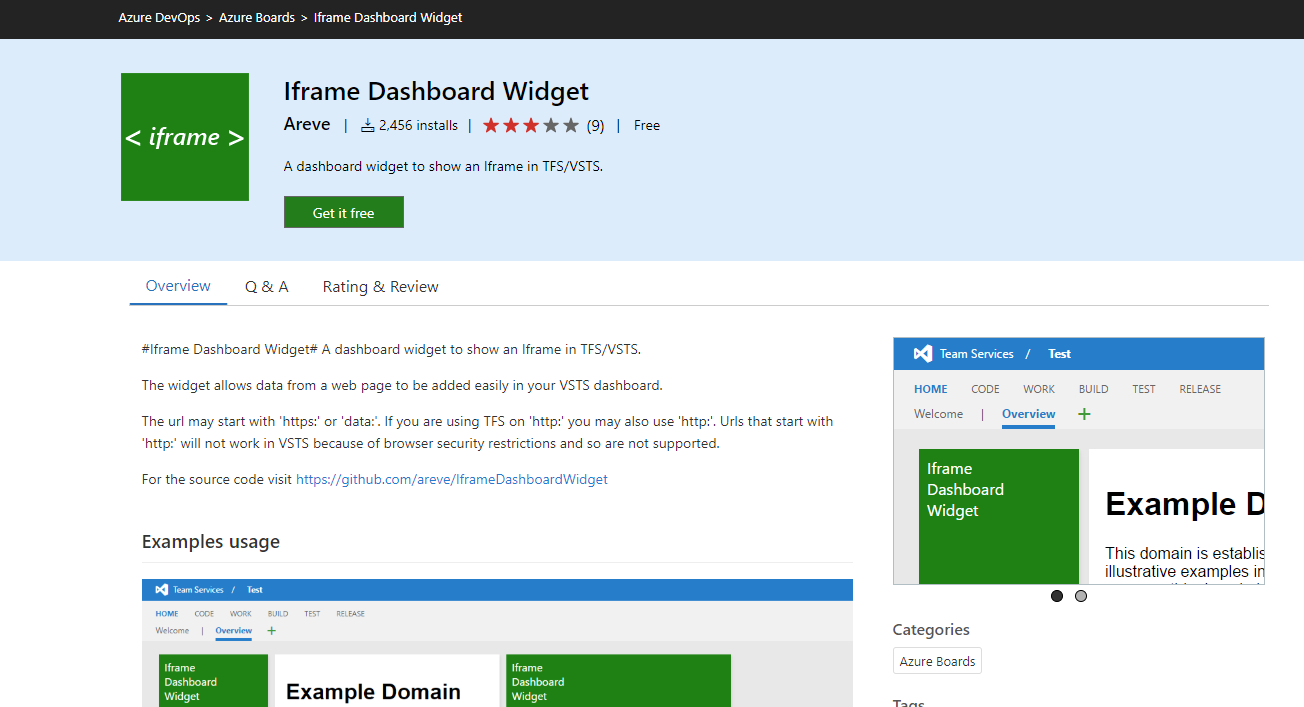Select the second carousel dot
Screen dimensions: 1304x707
pyautogui.click(x=1081, y=596)
